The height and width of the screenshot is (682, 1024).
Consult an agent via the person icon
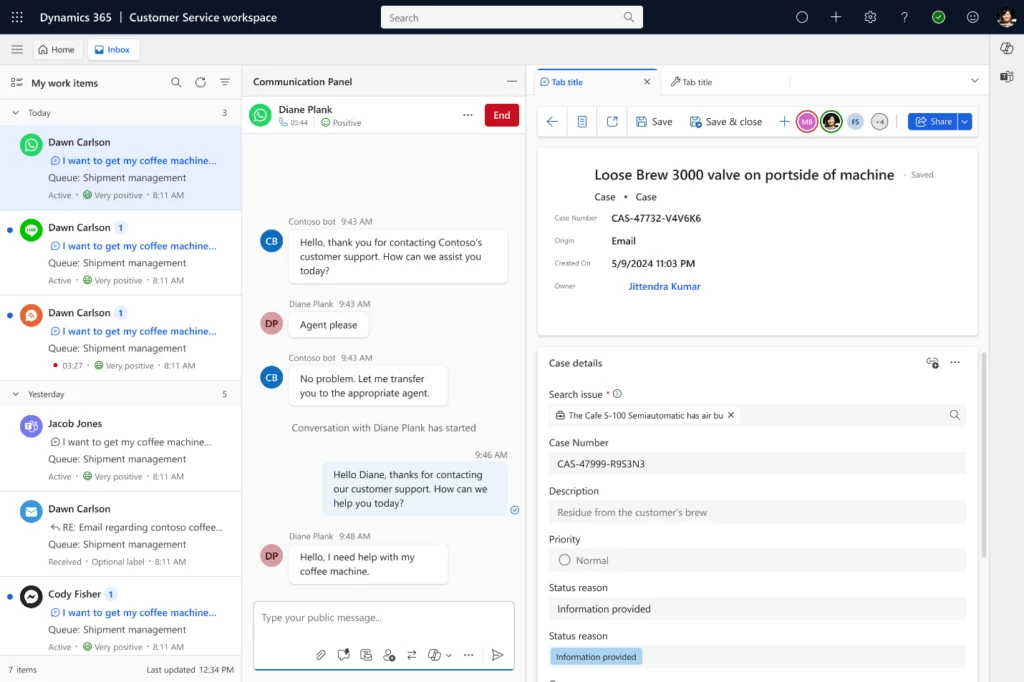point(389,655)
